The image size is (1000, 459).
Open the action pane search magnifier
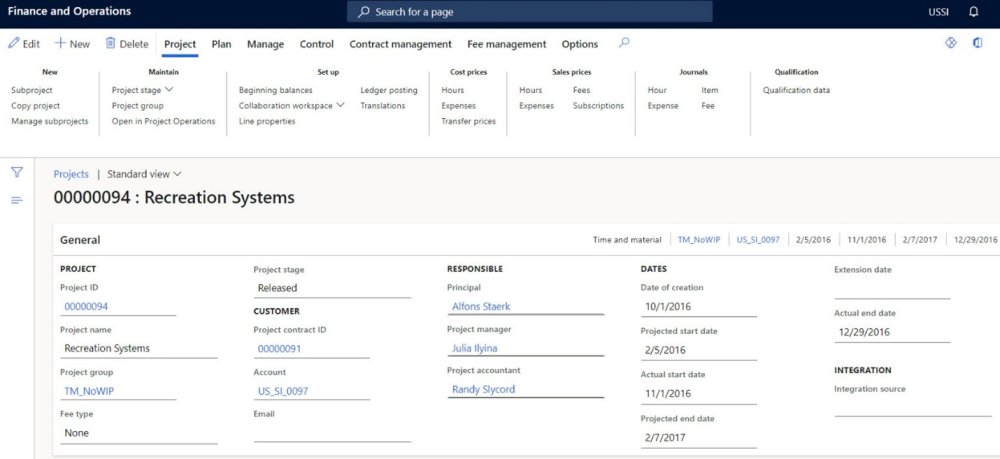point(624,43)
